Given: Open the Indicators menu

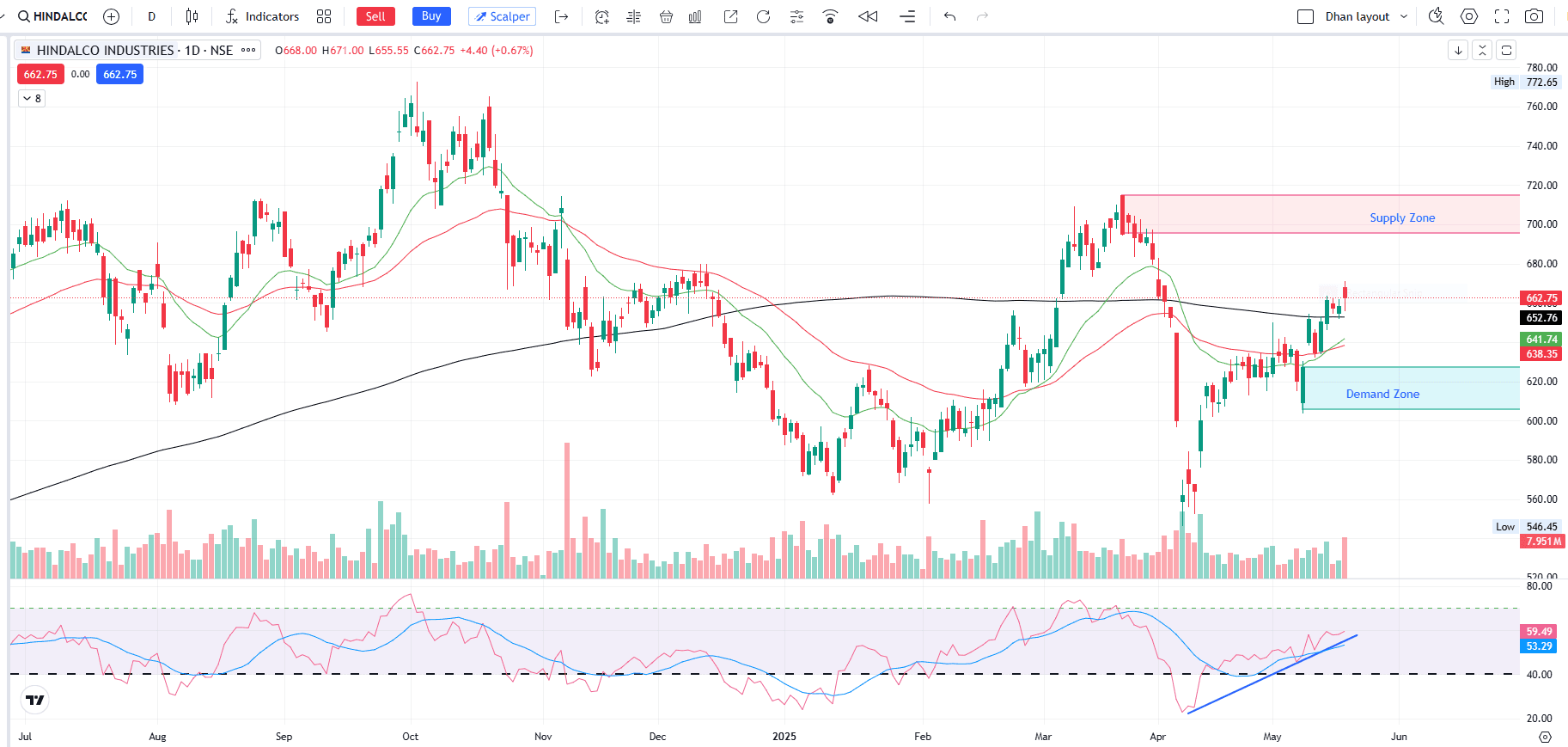Looking at the screenshot, I should click(262, 16).
